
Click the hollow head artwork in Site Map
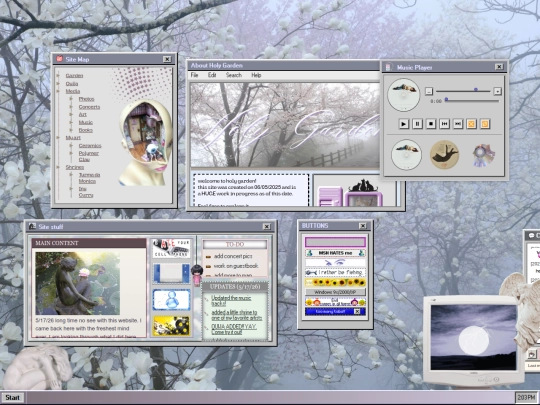tap(146, 143)
